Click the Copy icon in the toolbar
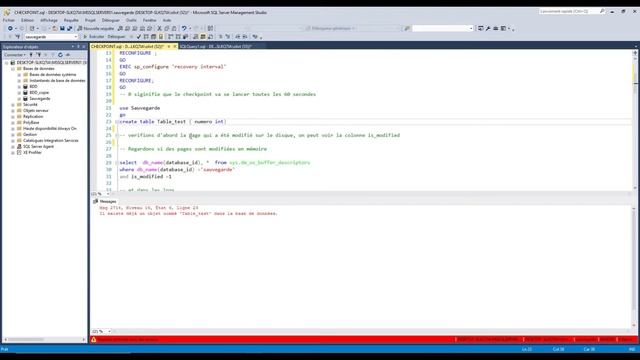 pos(167,29)
